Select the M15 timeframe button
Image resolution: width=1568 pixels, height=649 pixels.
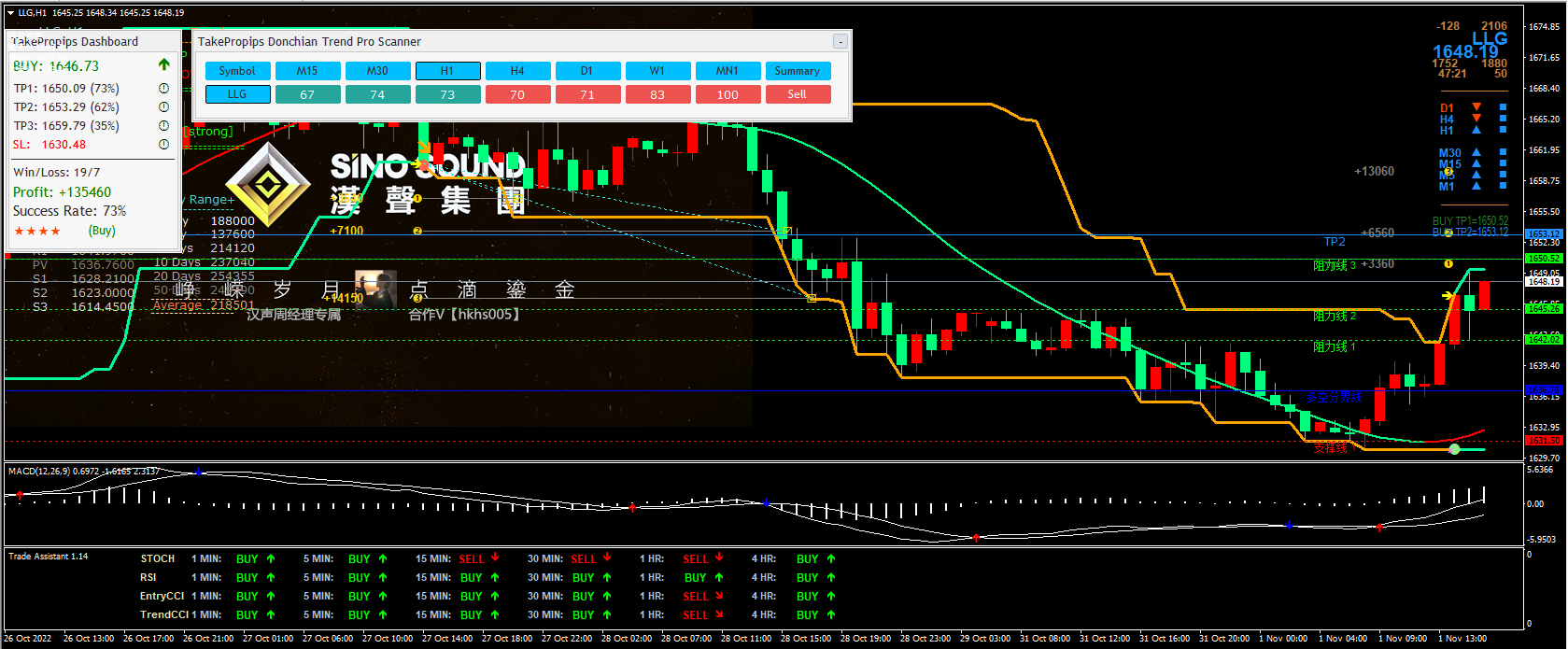(307, 71)
